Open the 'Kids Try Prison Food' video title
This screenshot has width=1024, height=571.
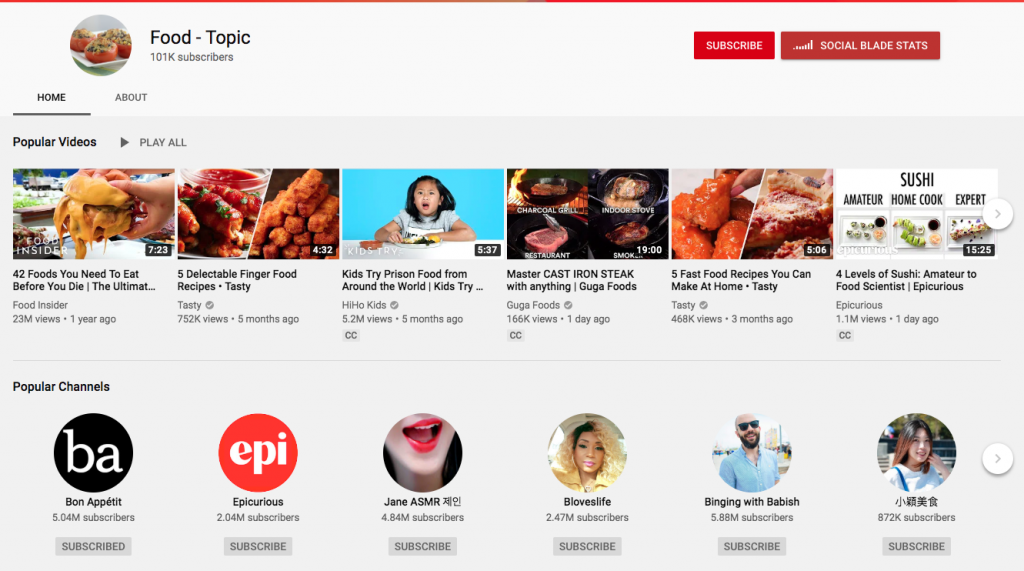[412, 280]
